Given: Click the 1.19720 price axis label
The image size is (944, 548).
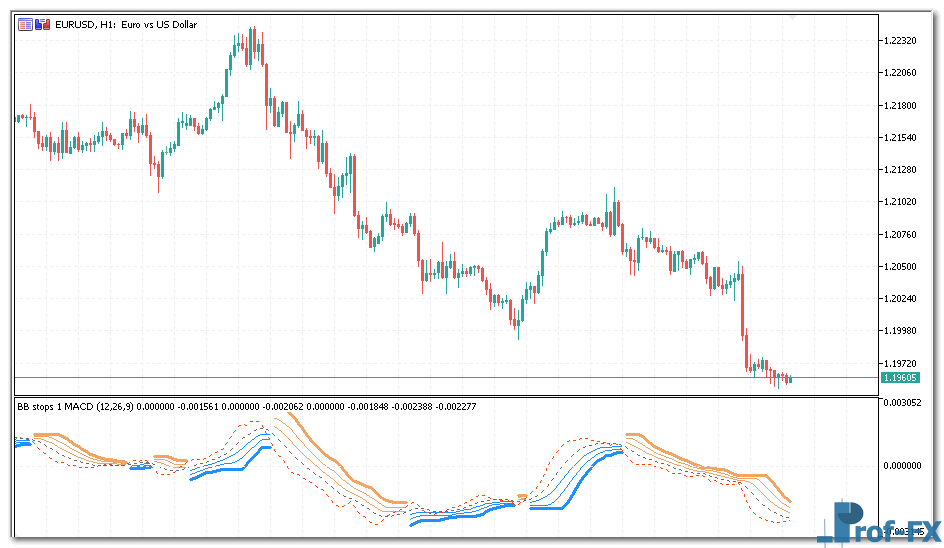Looking at the screenshot, I should click(902, 364).
